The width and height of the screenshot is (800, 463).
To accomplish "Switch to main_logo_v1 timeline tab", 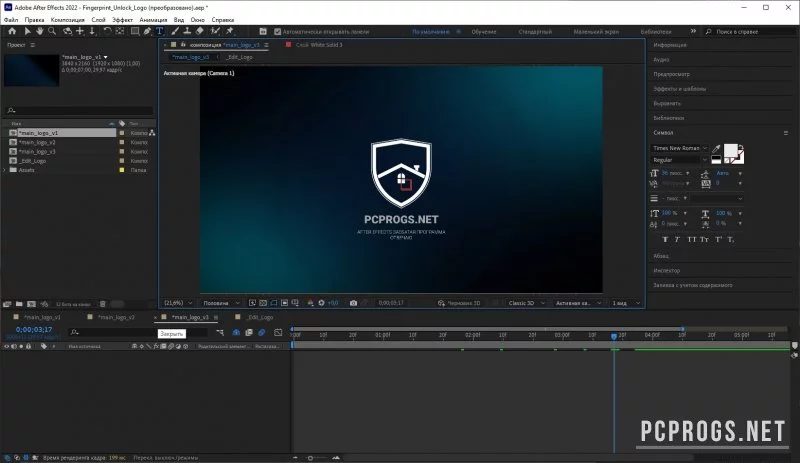I will point(42,317).
